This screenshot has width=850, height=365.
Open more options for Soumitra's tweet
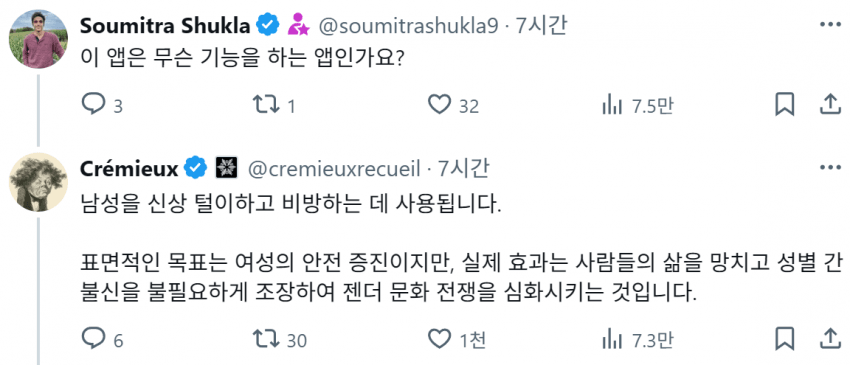tap(830, 25)
